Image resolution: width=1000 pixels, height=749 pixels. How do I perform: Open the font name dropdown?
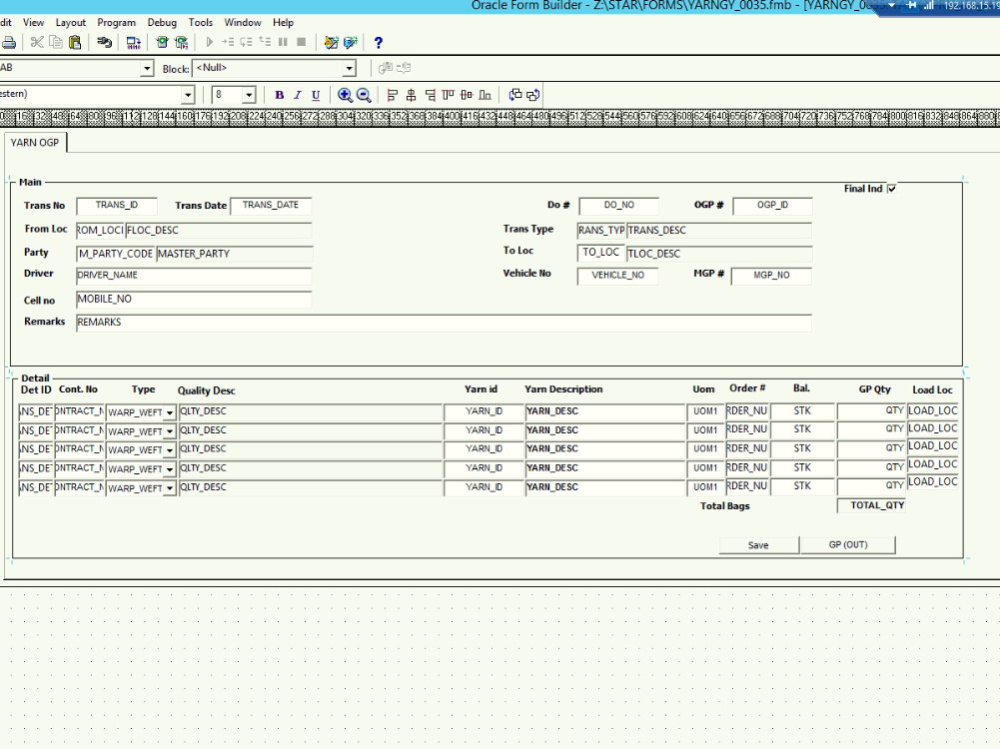click(188, 95)
